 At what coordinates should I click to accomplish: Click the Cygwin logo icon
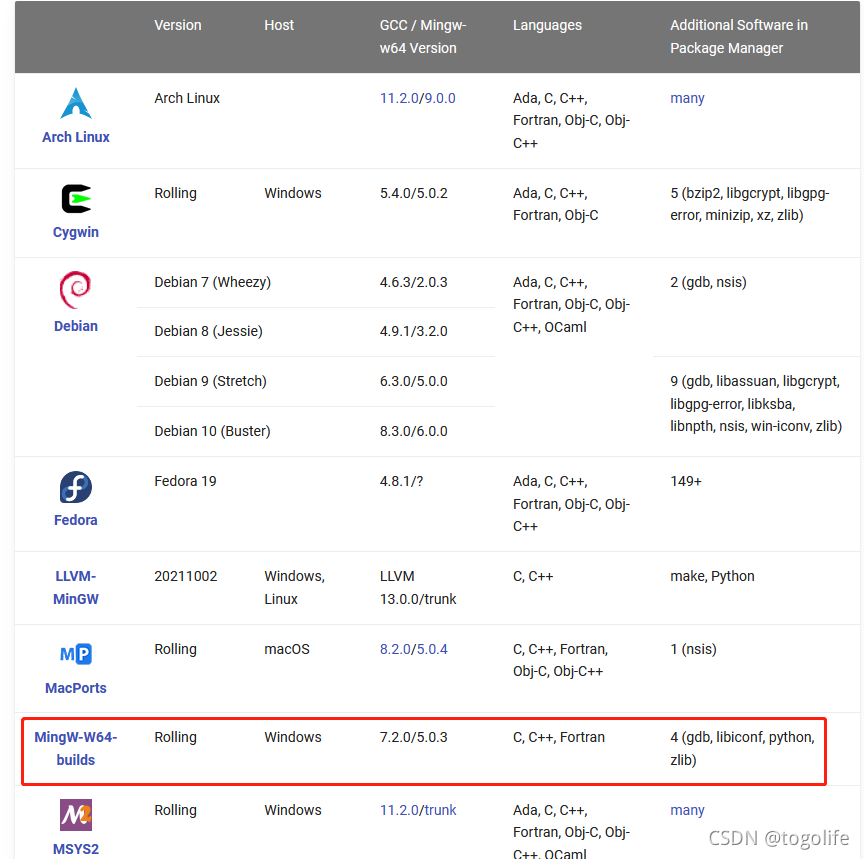[x=76, y=198]
